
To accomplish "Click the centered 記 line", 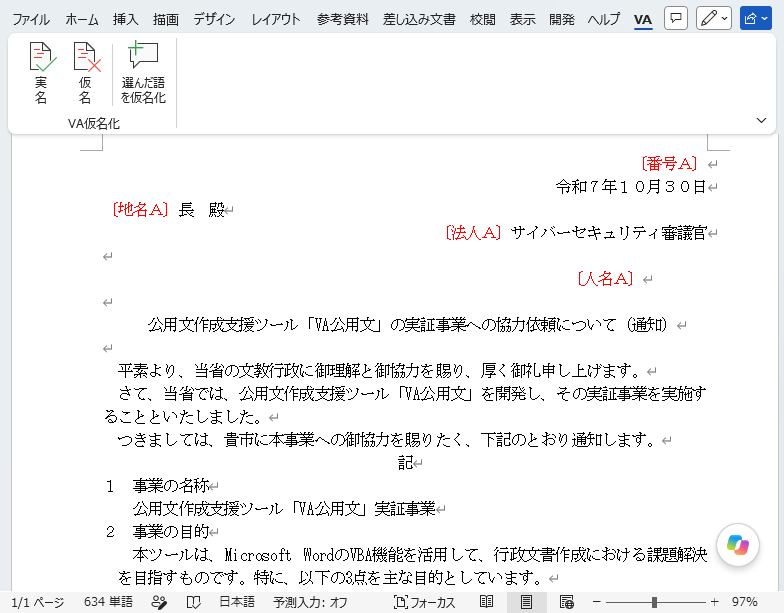I will tap(406, 462).
